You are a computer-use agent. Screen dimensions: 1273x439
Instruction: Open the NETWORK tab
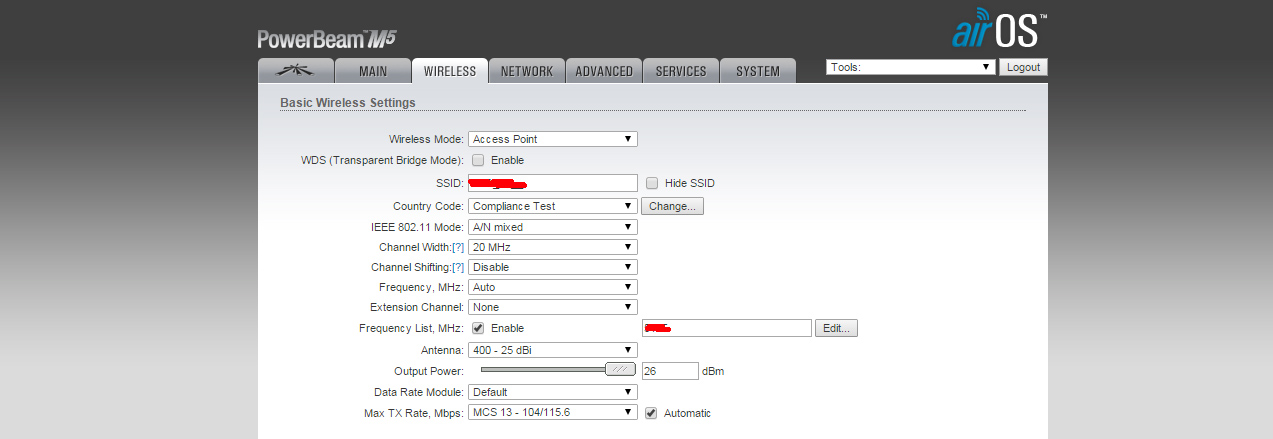pos(527,71)
